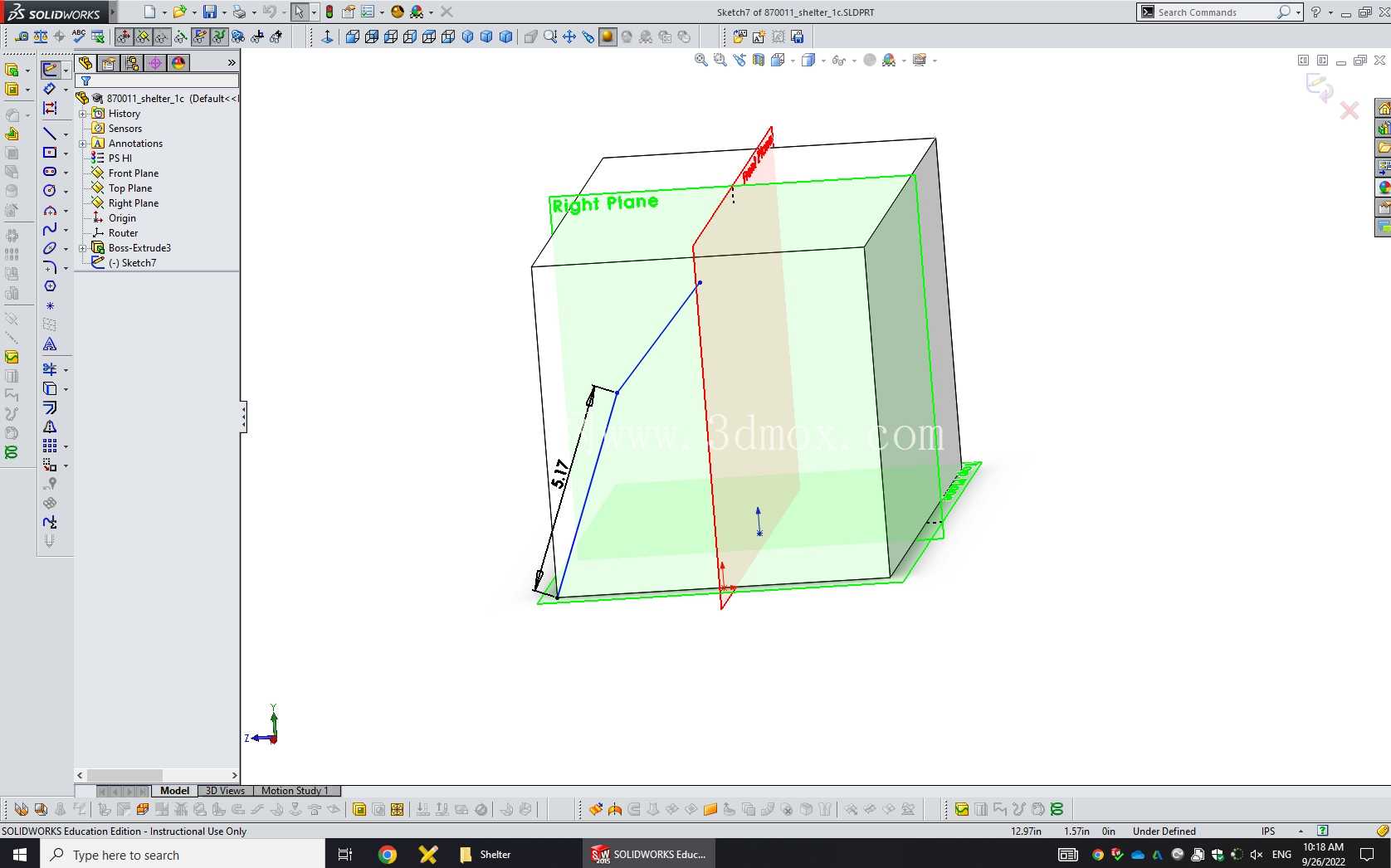Expand the Annotations tree node
Screen dimensions: 1391x868
pos(83,144)
